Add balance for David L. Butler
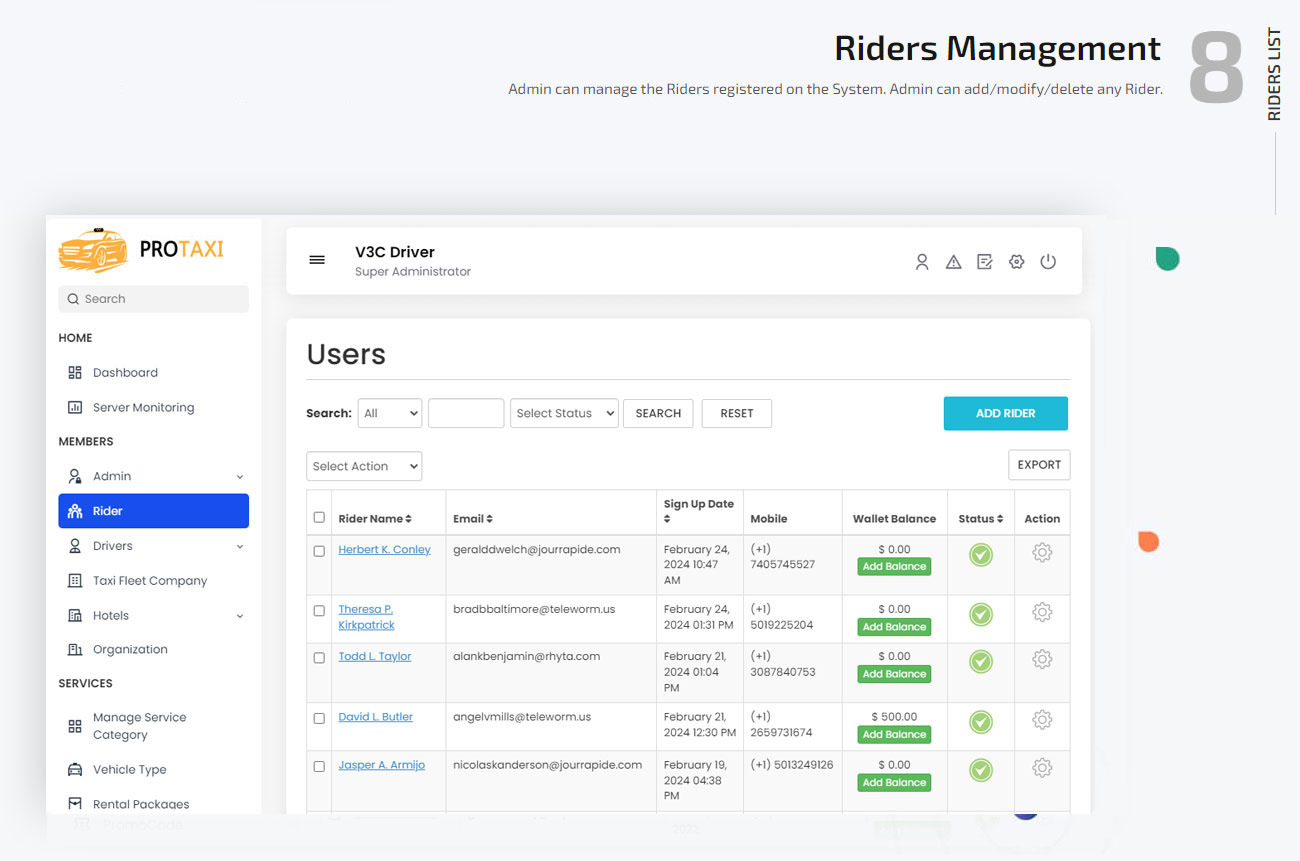The width and height of the screenshot is (1300, 861). pyautogui.click(x=893, y=733)
